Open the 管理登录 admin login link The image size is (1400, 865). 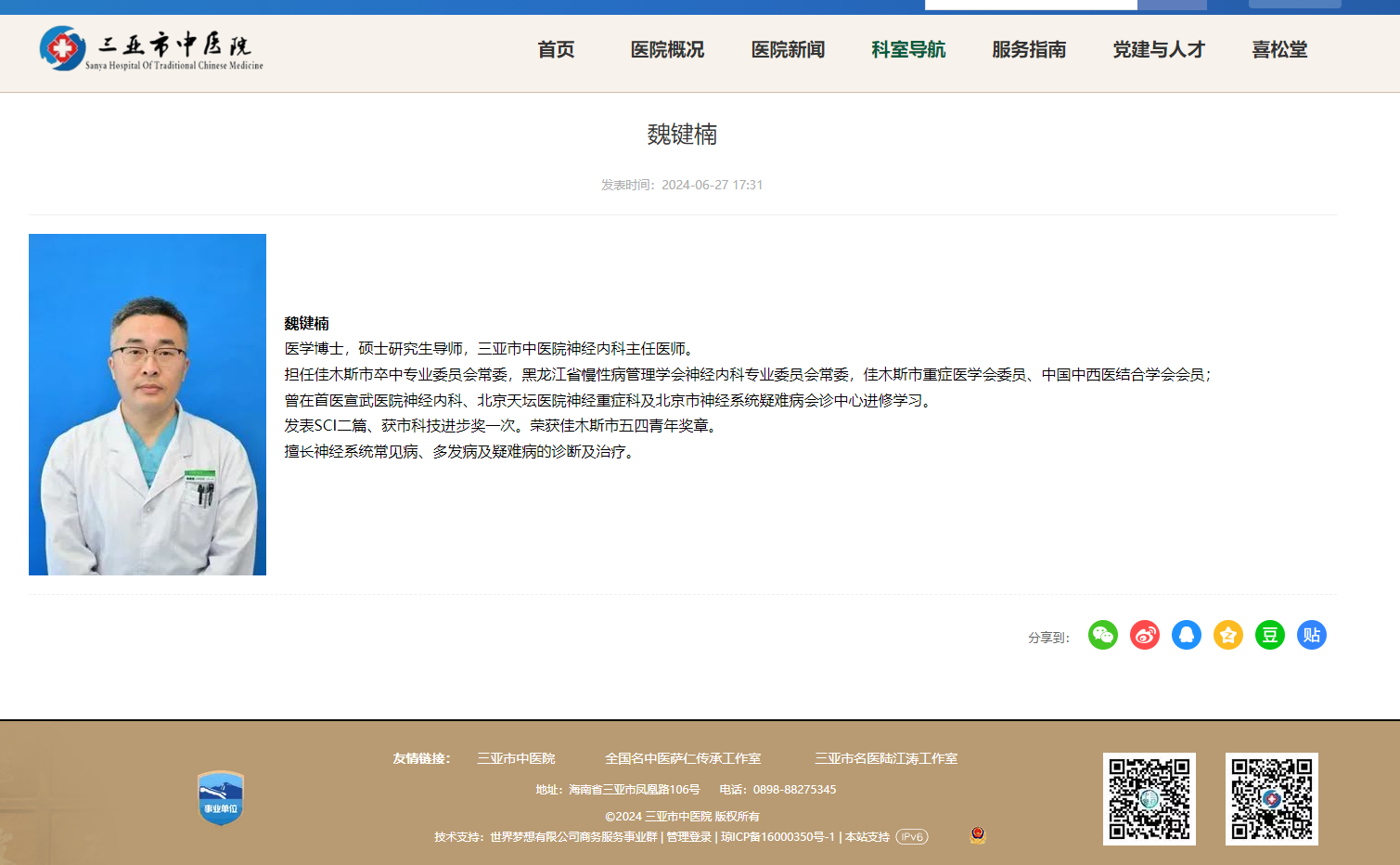coord(688,837)
